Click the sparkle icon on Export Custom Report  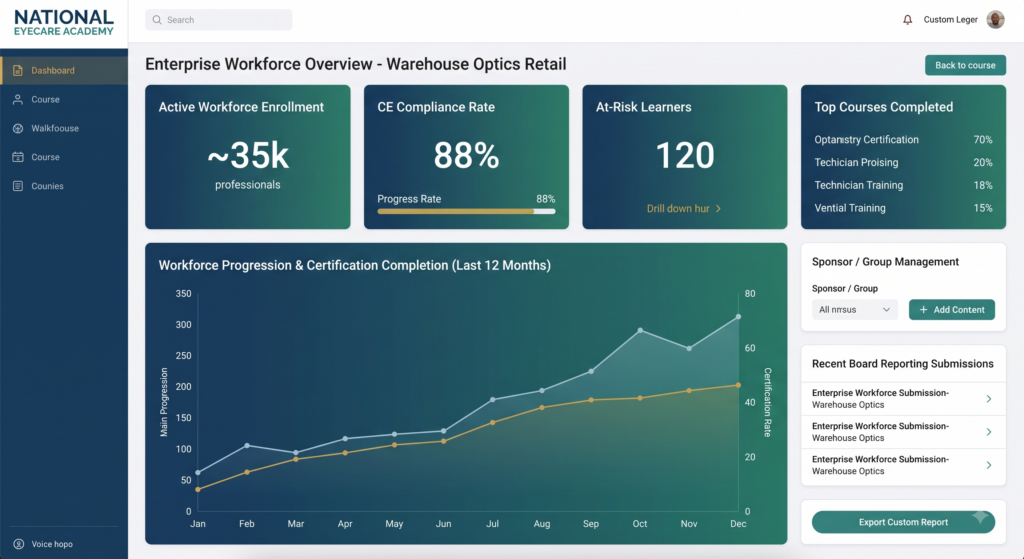(x=980, y=517)
